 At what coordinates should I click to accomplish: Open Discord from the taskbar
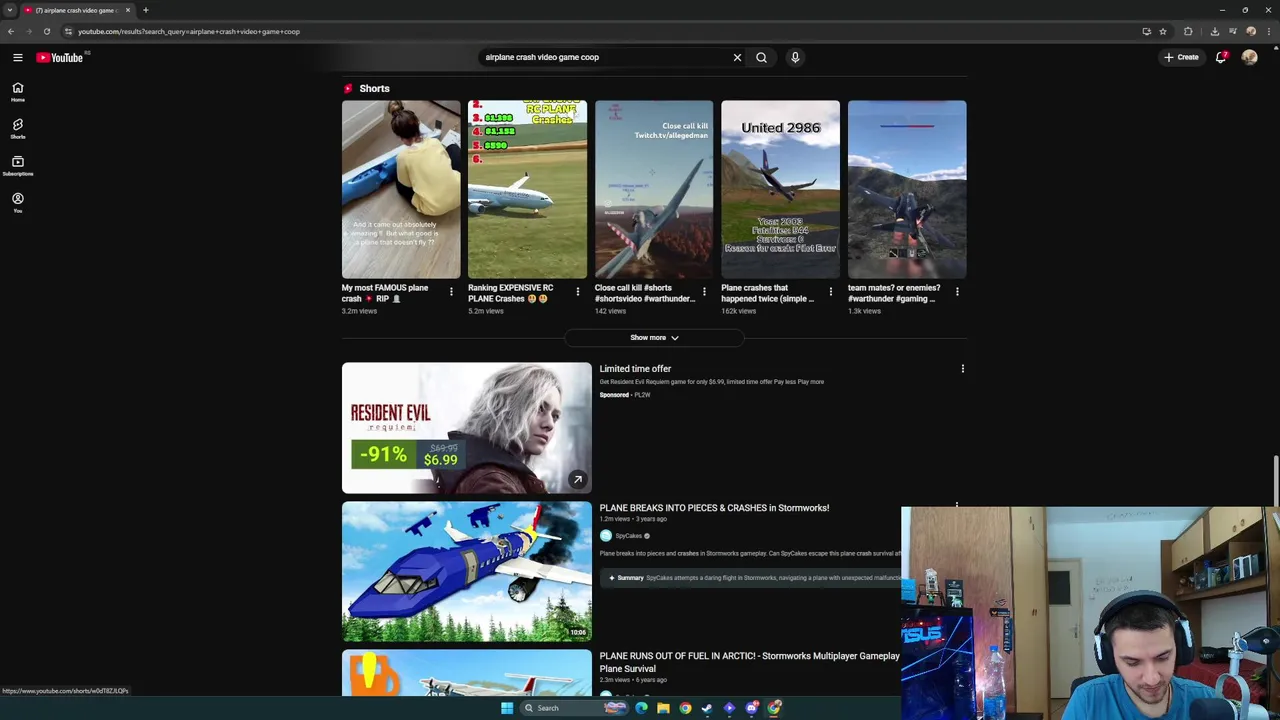point(751,708)
